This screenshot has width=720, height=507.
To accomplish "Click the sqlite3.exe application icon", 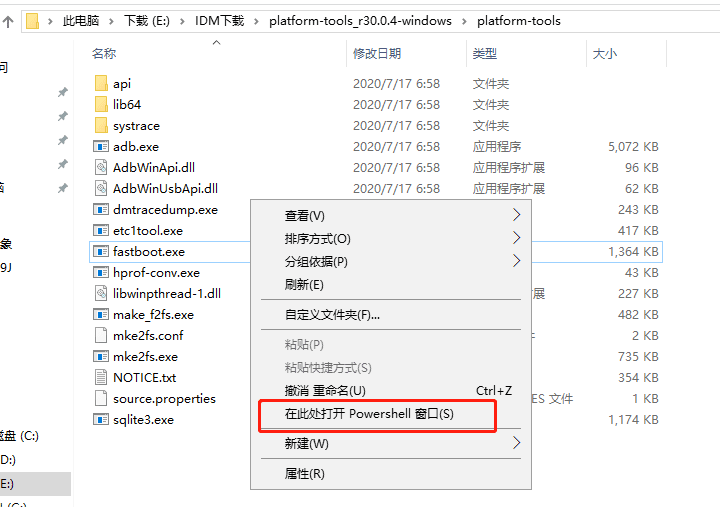I will (x=100, y=420).
